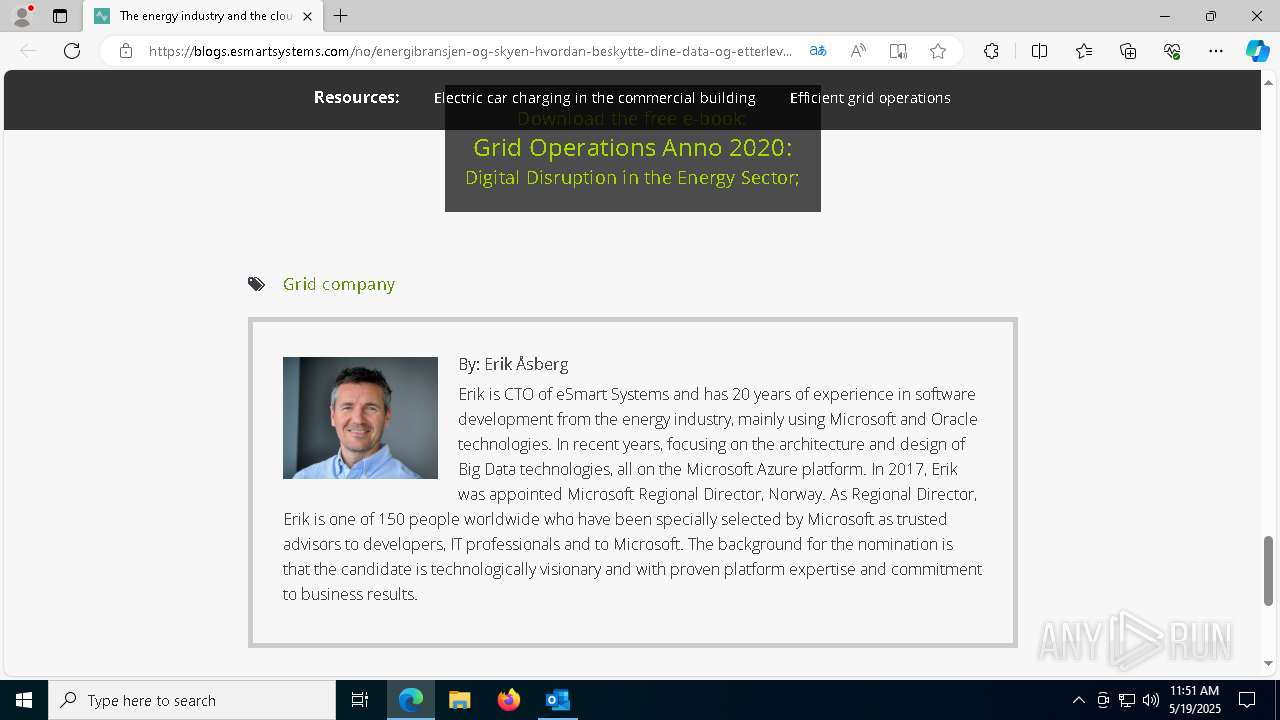Launch Firefox from the taskbar
Image resolution: width=1280 pixels, height=720 pixels.
509,700
